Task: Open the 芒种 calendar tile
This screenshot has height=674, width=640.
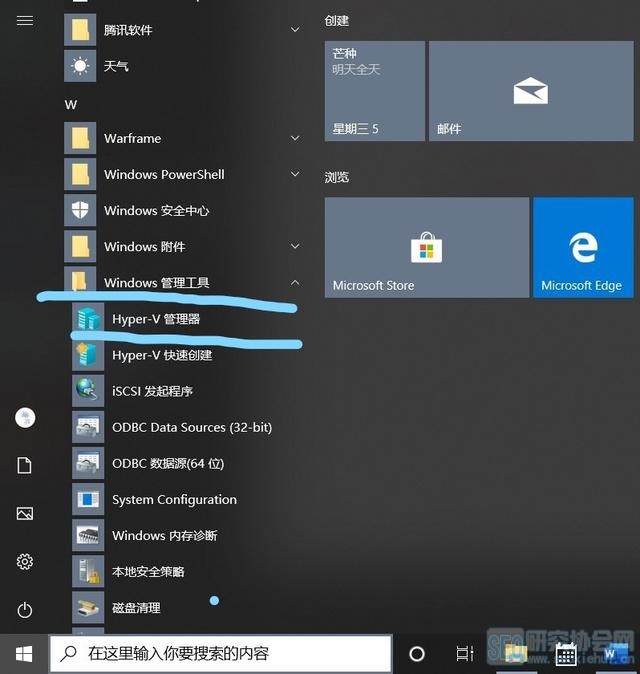Action: [x=375, y=91]
